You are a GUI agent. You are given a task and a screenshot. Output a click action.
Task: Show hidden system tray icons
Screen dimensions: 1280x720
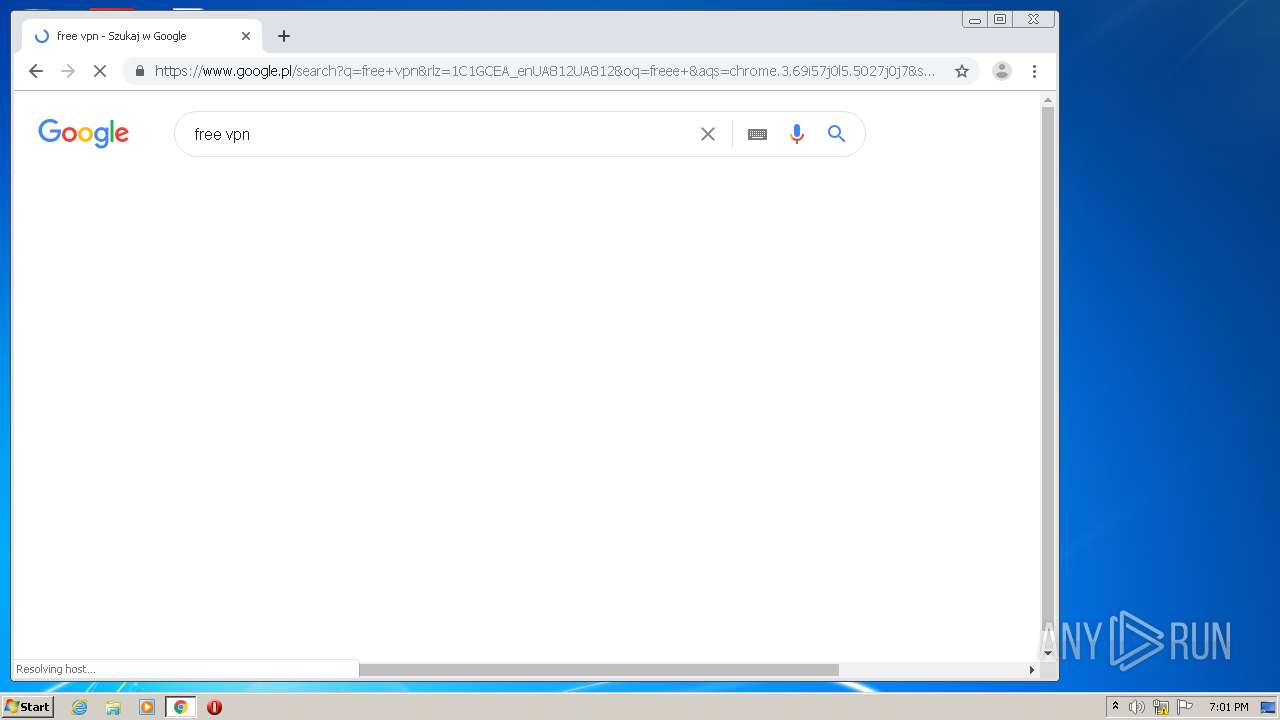coord(1115,707)
